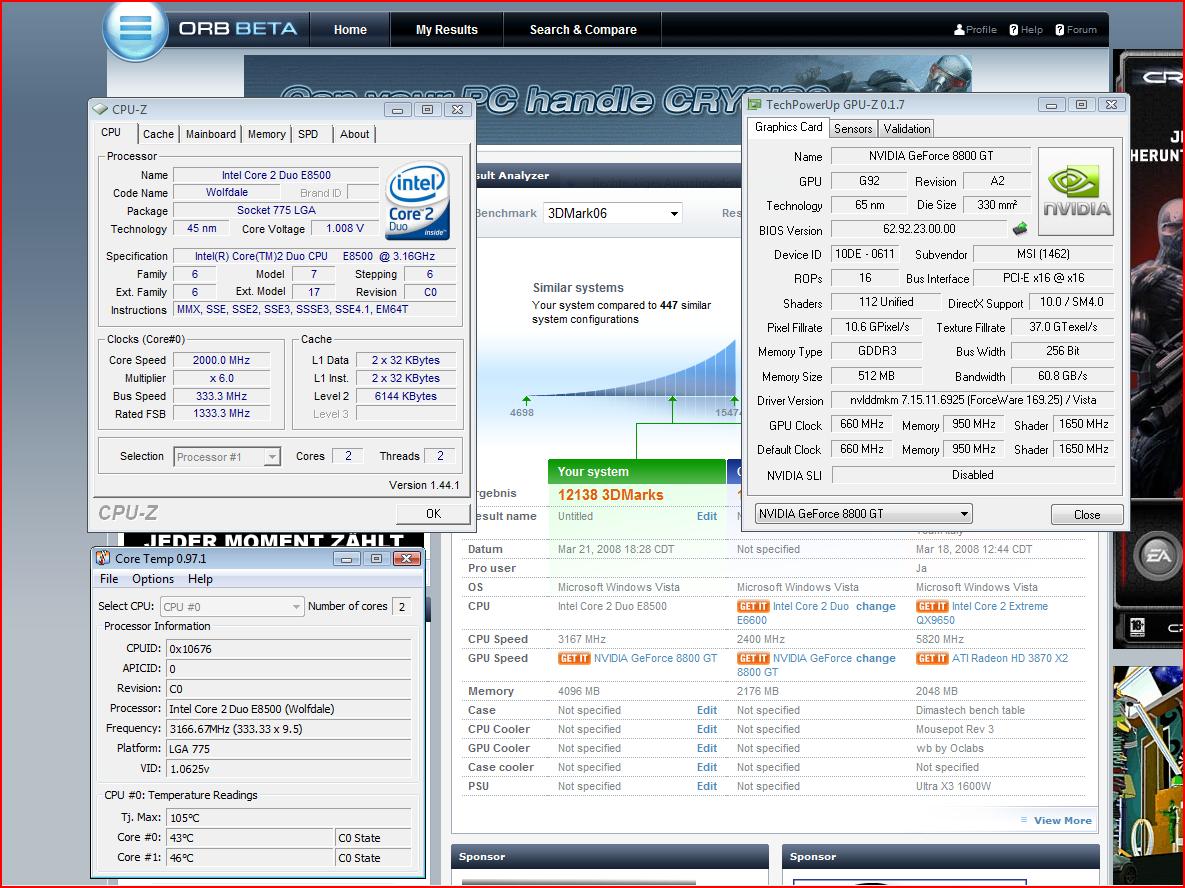Click Edit link in the Case row
The height and width of the screenshot is (888, 1185).
707,710
